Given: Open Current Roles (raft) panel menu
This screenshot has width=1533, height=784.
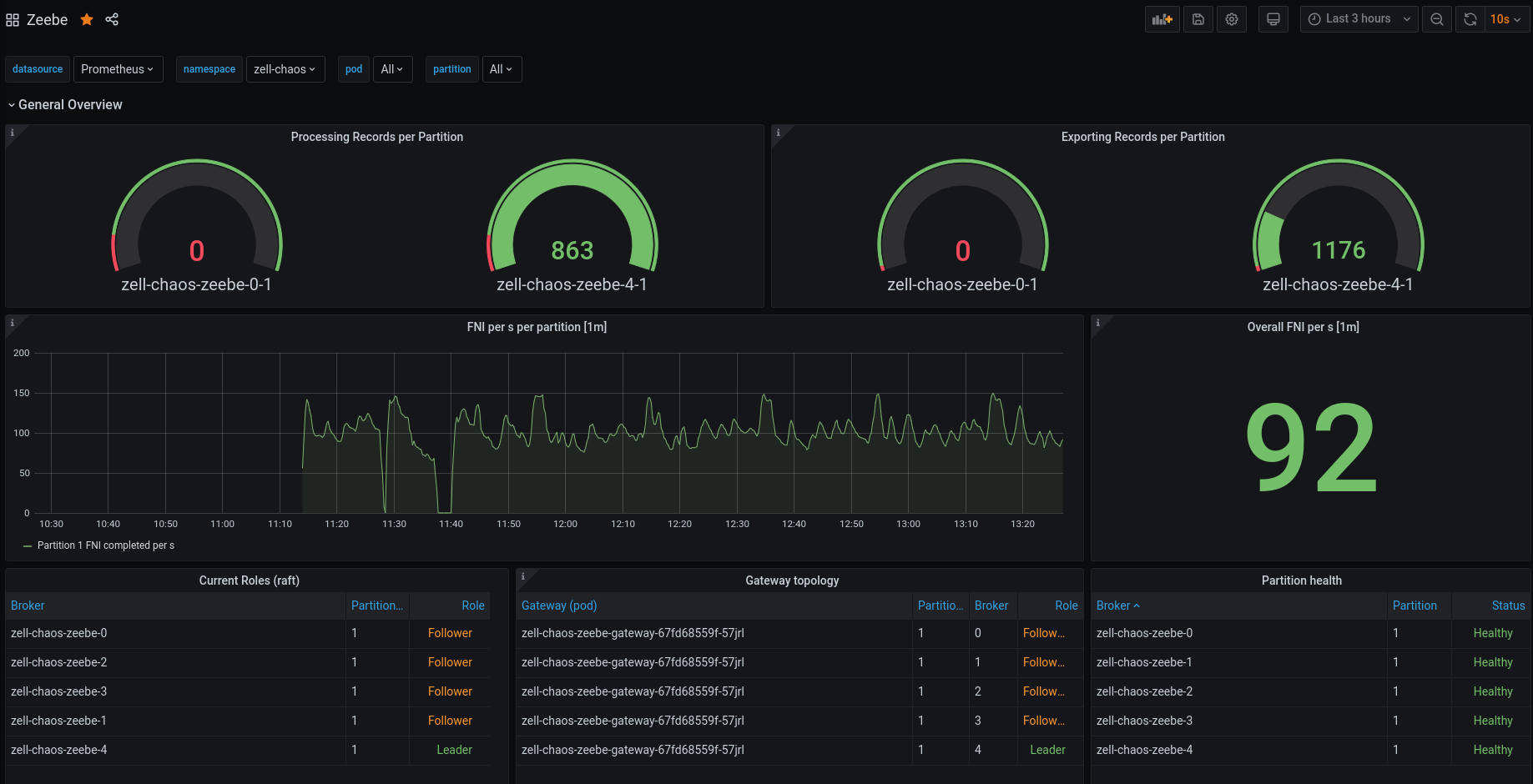Looking at the screenshot, I should [x=249, y=580].
